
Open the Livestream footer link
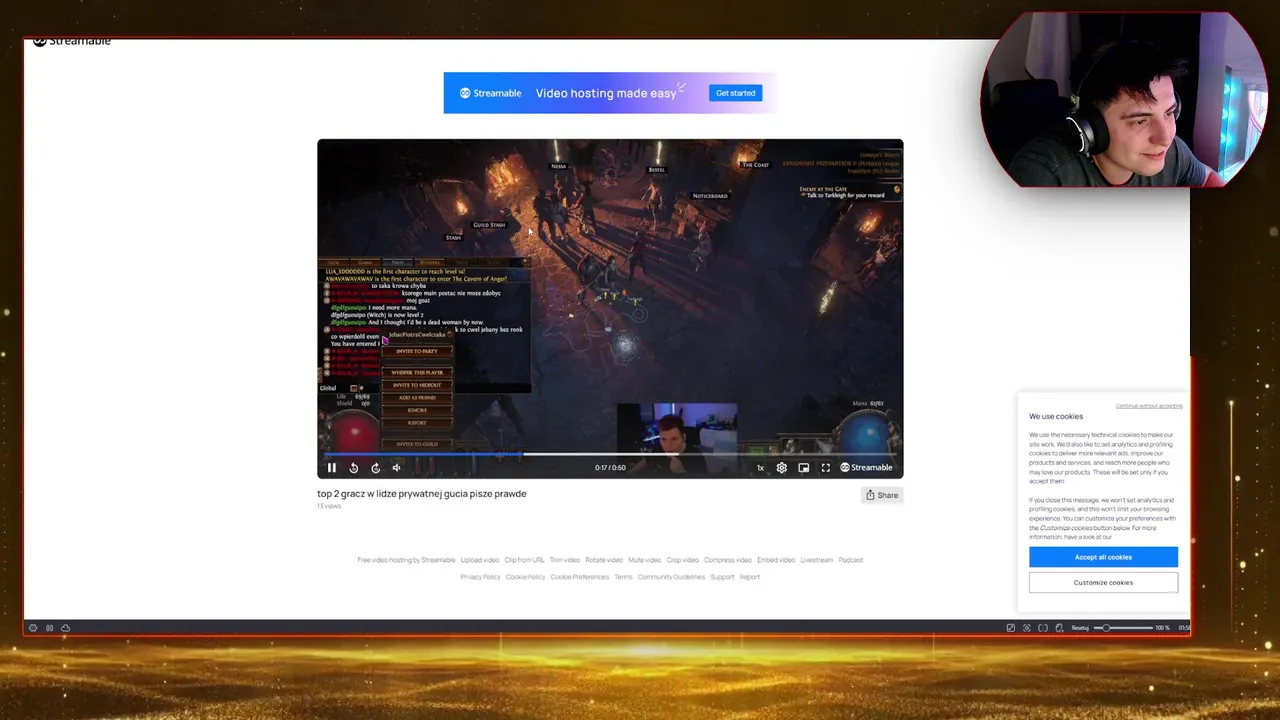[816, 560]
